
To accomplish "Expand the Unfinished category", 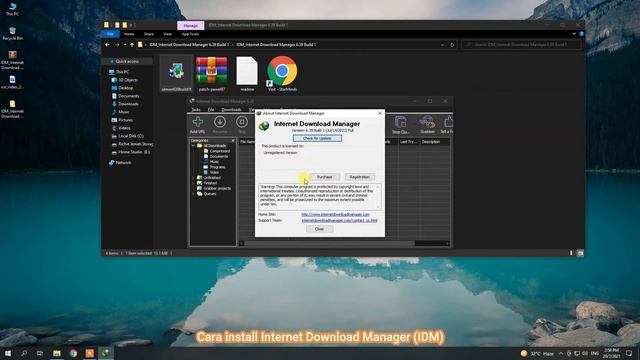I will coord(193,178).
